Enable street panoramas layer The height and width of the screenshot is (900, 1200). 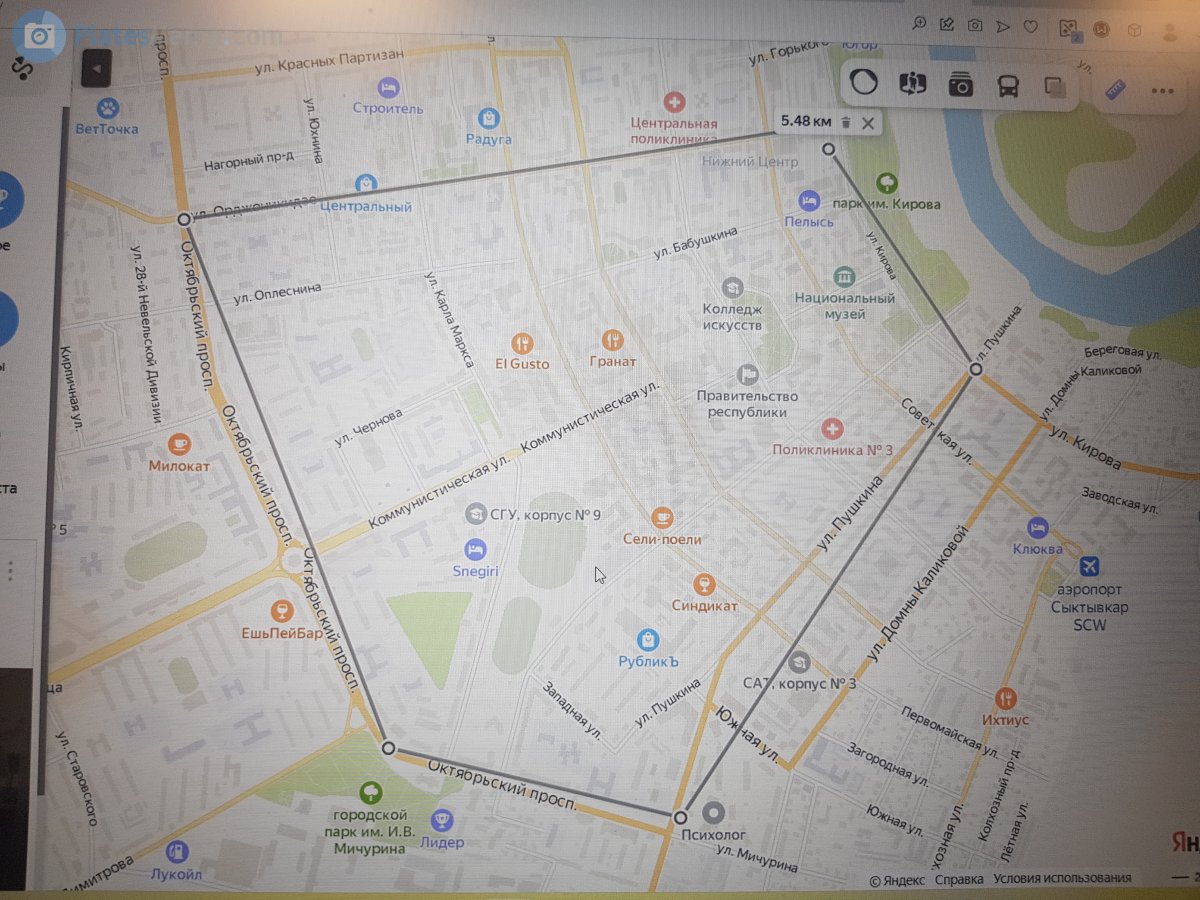[913, 84]
